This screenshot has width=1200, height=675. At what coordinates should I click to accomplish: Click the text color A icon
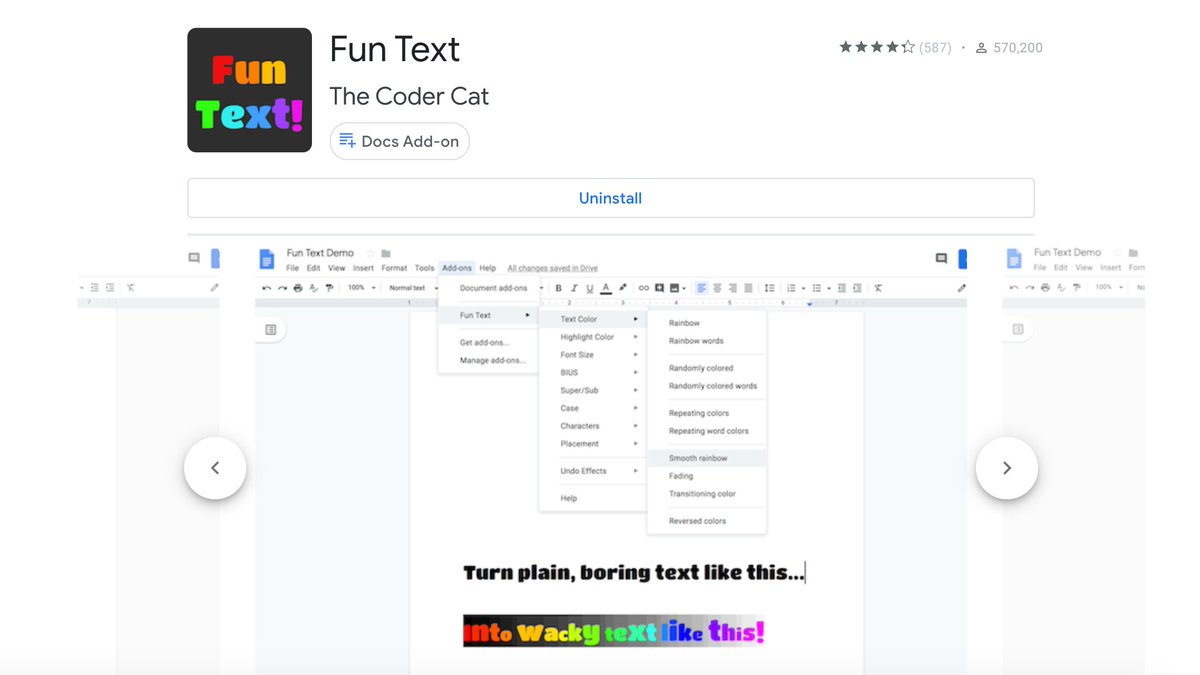coord(606,288)
